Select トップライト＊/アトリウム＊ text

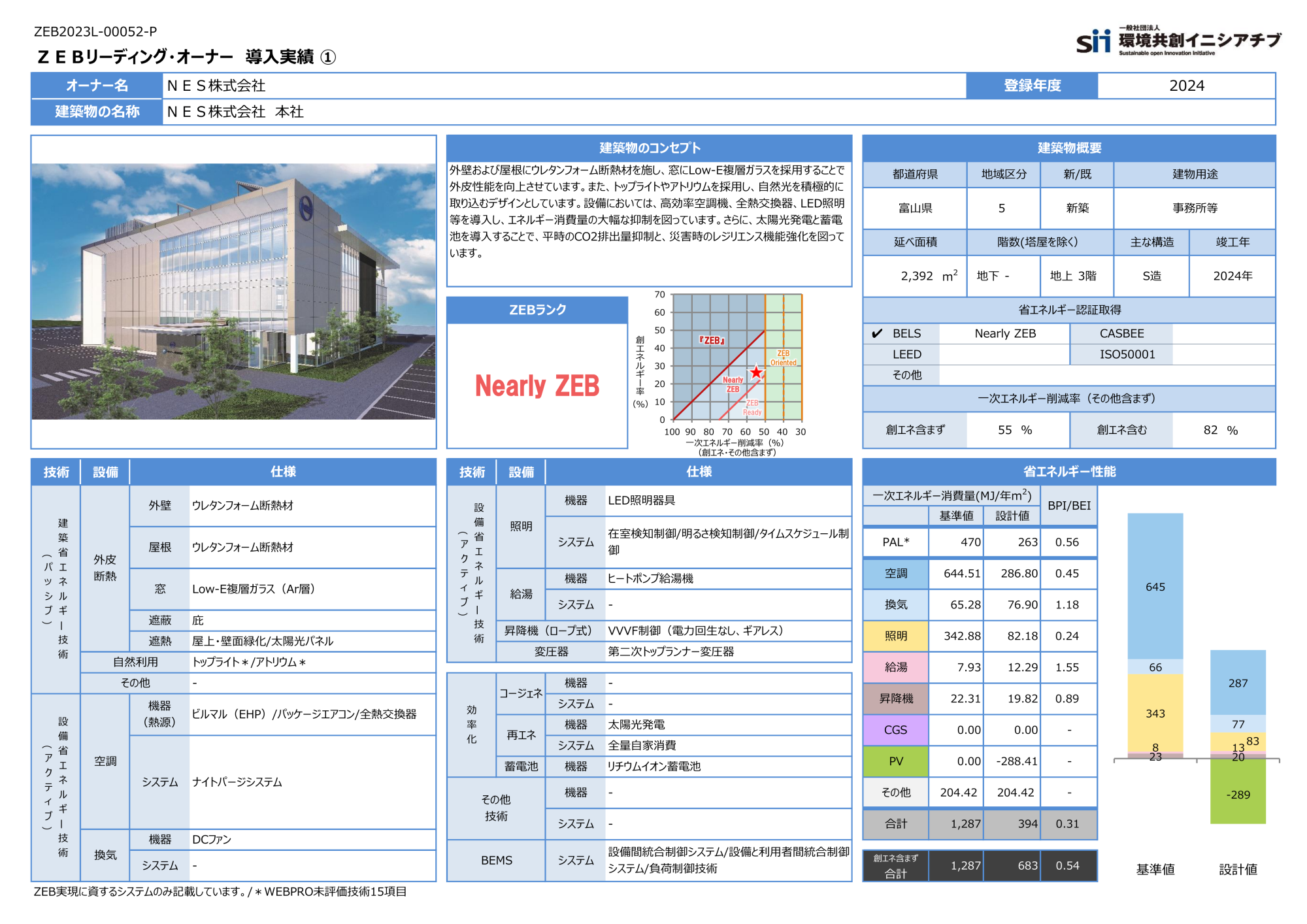[x=248, y=662]
